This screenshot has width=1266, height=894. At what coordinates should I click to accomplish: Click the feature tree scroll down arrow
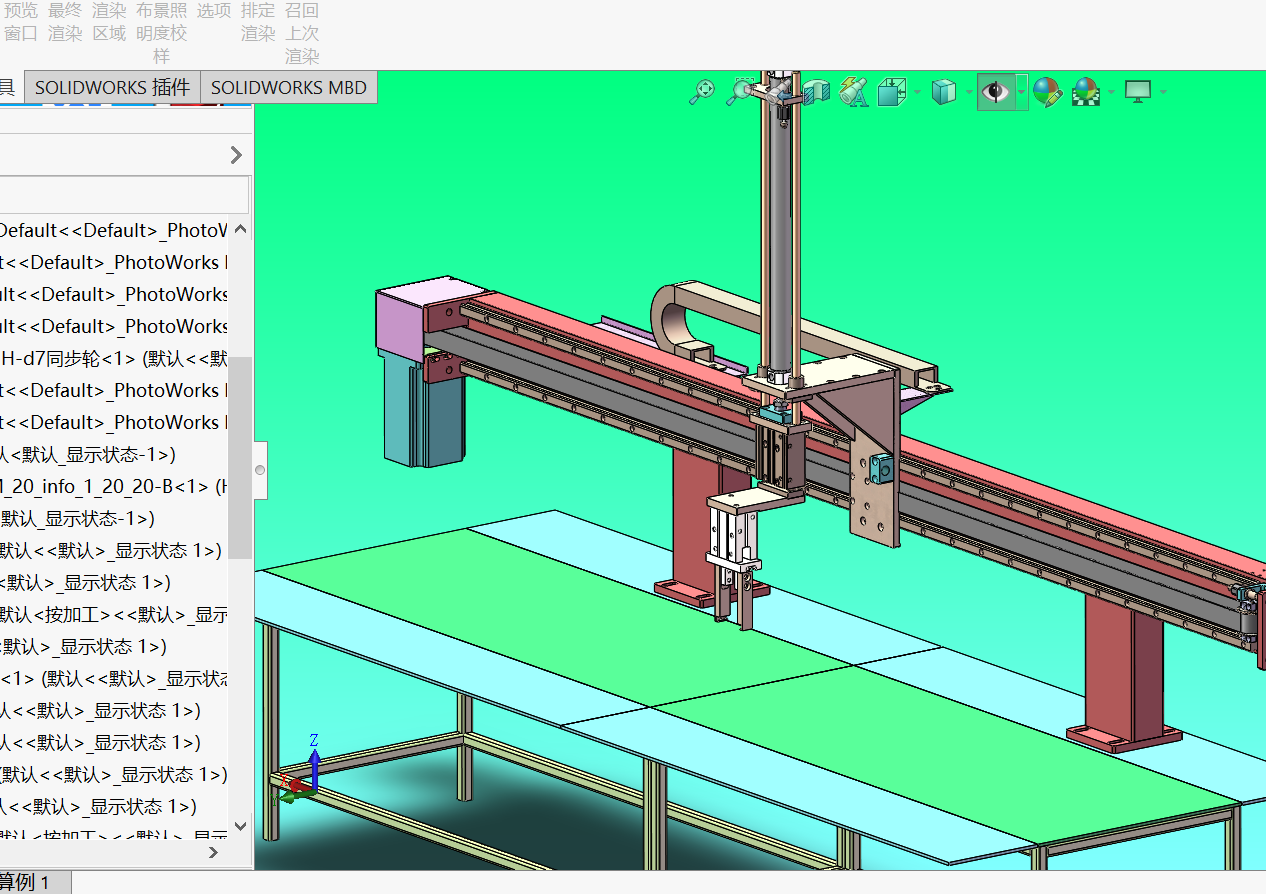pyautogui.click(x=240, y=826)
